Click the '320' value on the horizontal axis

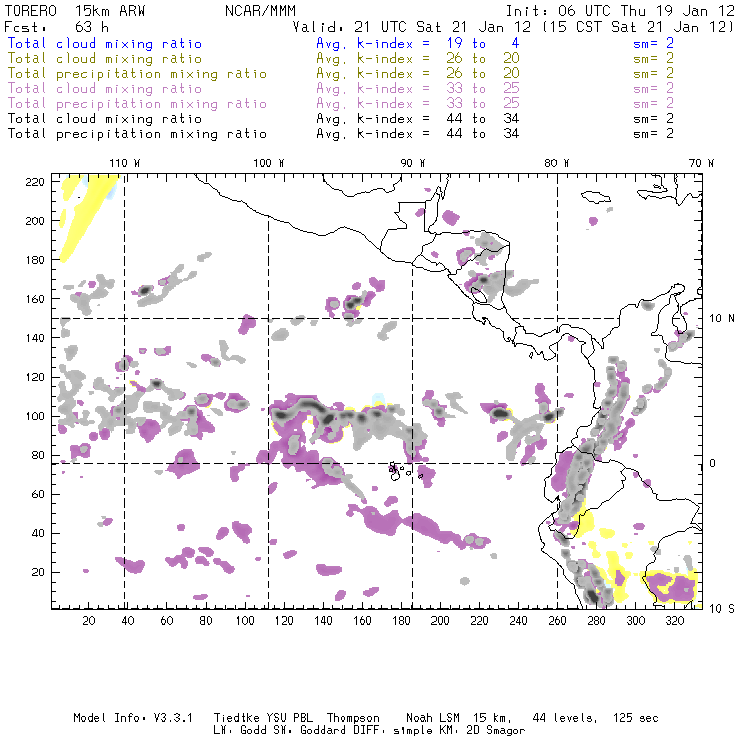point(675,621)
